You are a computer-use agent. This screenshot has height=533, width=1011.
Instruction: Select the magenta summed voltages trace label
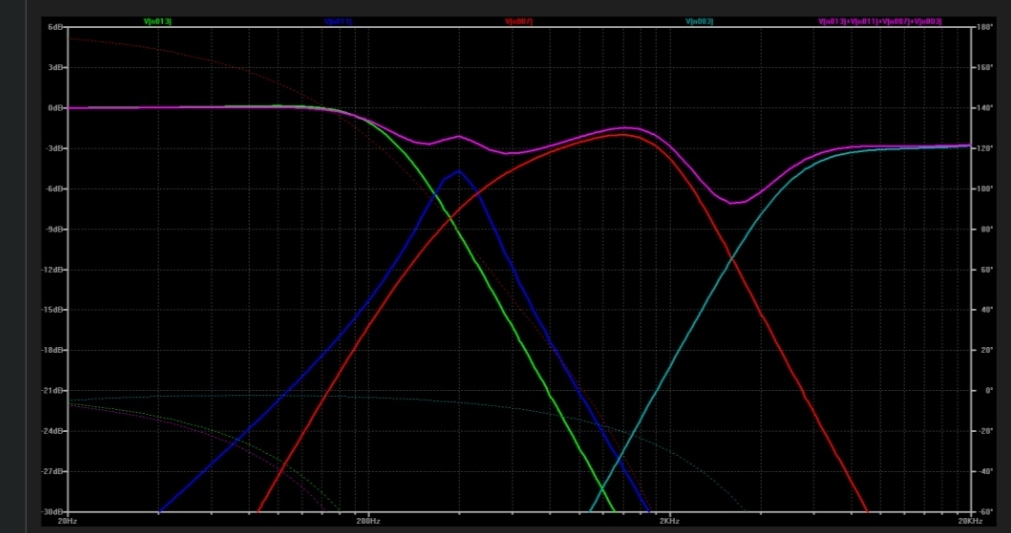pos(880,22)
